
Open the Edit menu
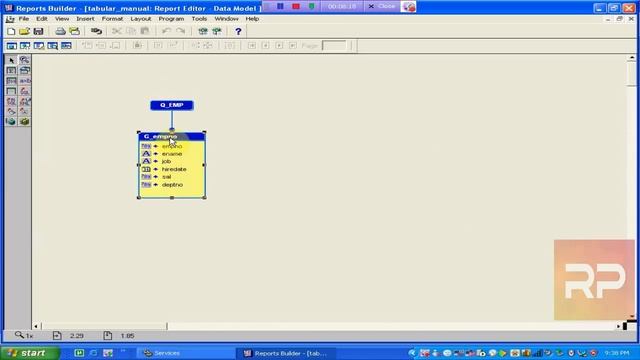point(42,19)
